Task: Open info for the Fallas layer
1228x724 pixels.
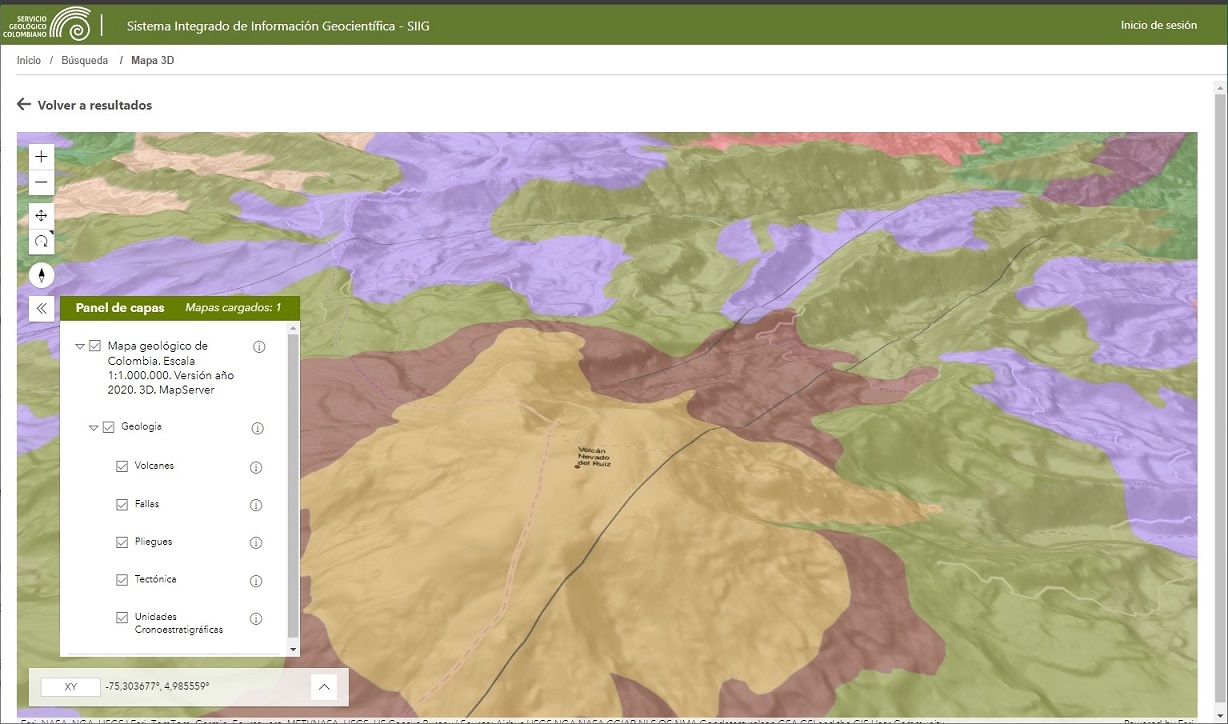Action: click(257, 504)
